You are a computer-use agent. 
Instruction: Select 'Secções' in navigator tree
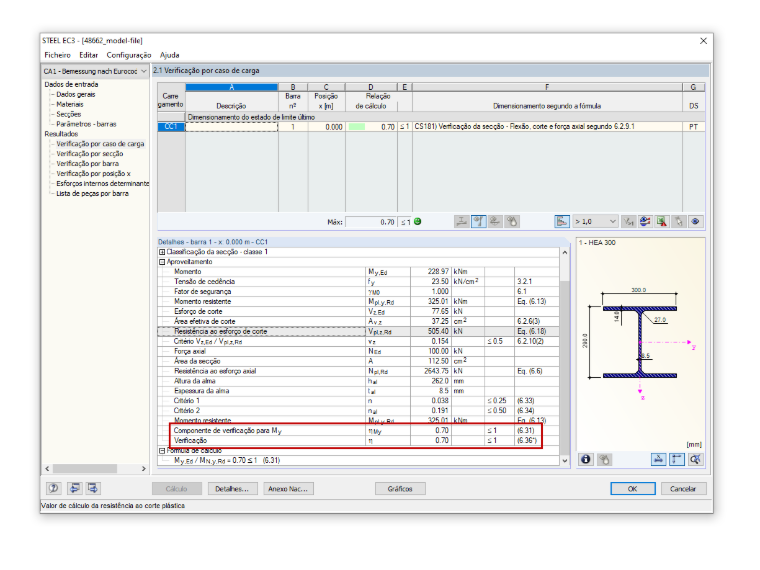68,114
